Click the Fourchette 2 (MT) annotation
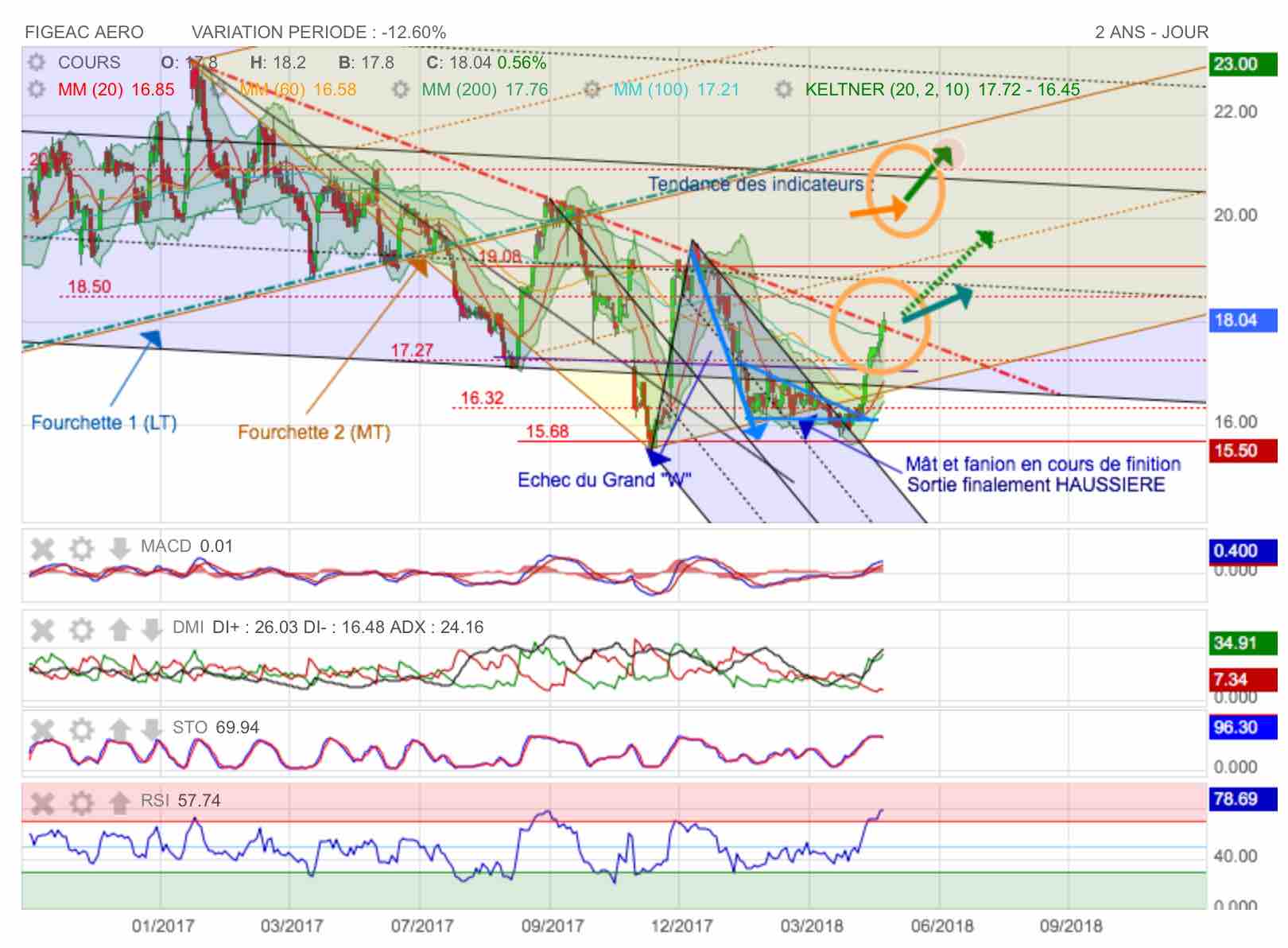1288x948 pixels. [x=314, y=433]
